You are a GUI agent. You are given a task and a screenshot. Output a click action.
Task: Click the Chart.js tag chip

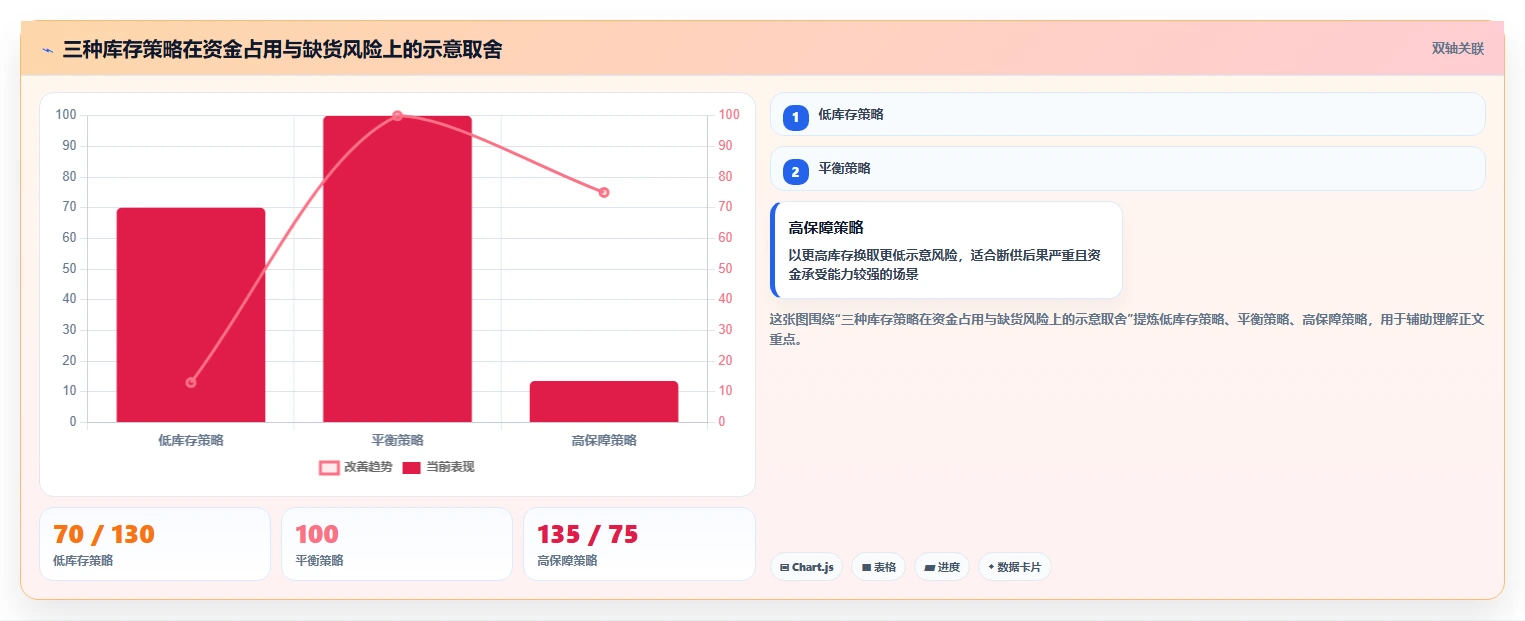coord(806,567)
